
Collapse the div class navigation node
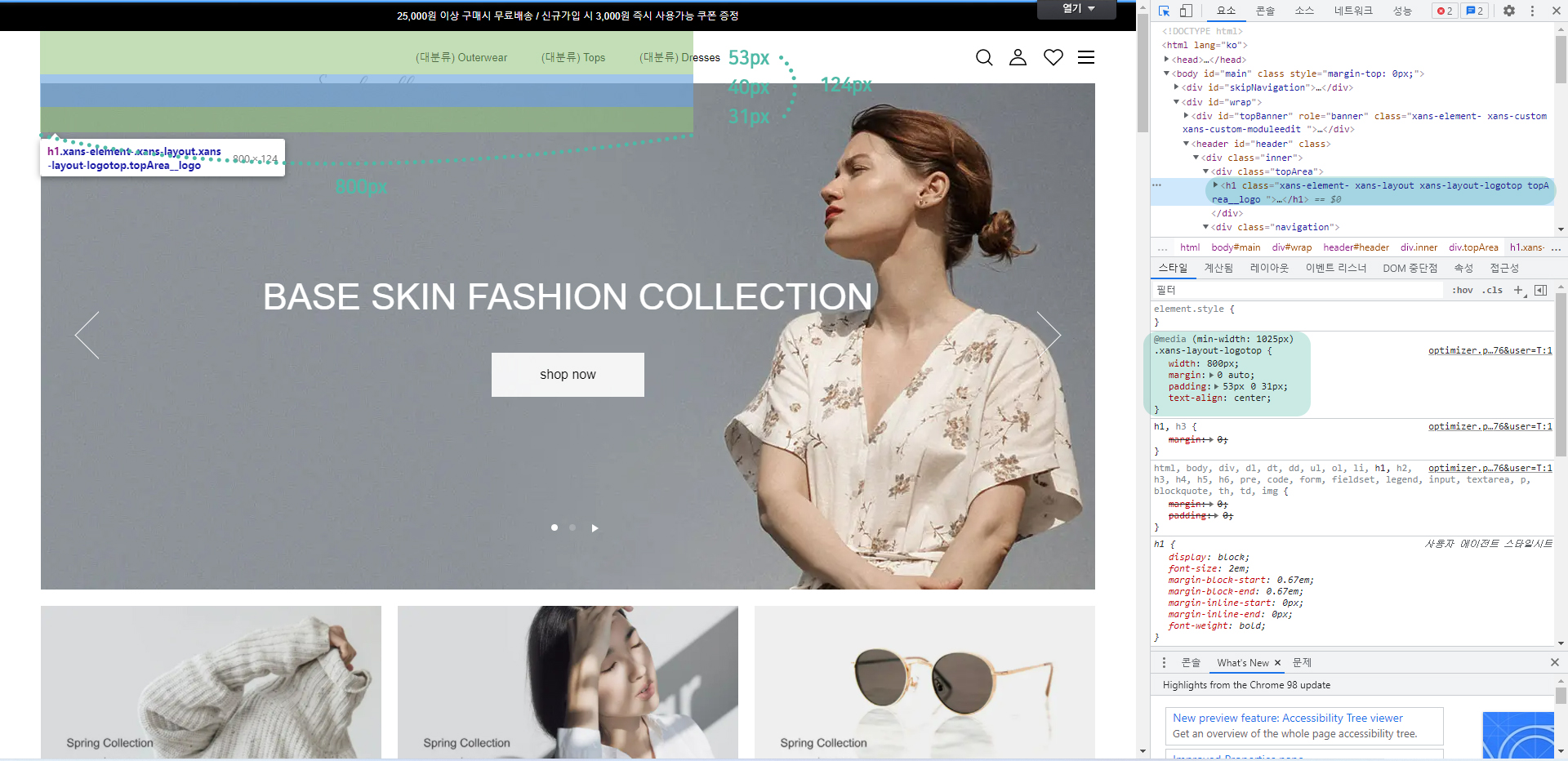point(1206,227)
